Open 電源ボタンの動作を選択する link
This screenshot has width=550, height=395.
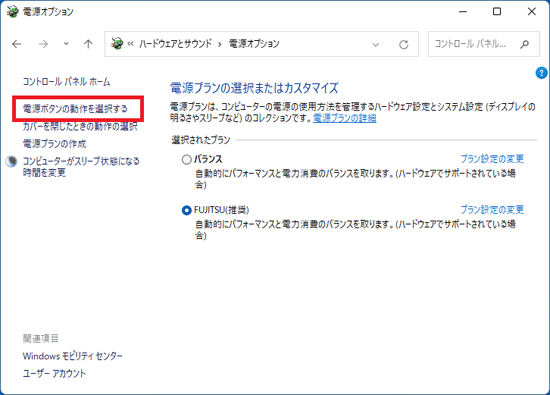pyautogui.click(x=75, y=109)
